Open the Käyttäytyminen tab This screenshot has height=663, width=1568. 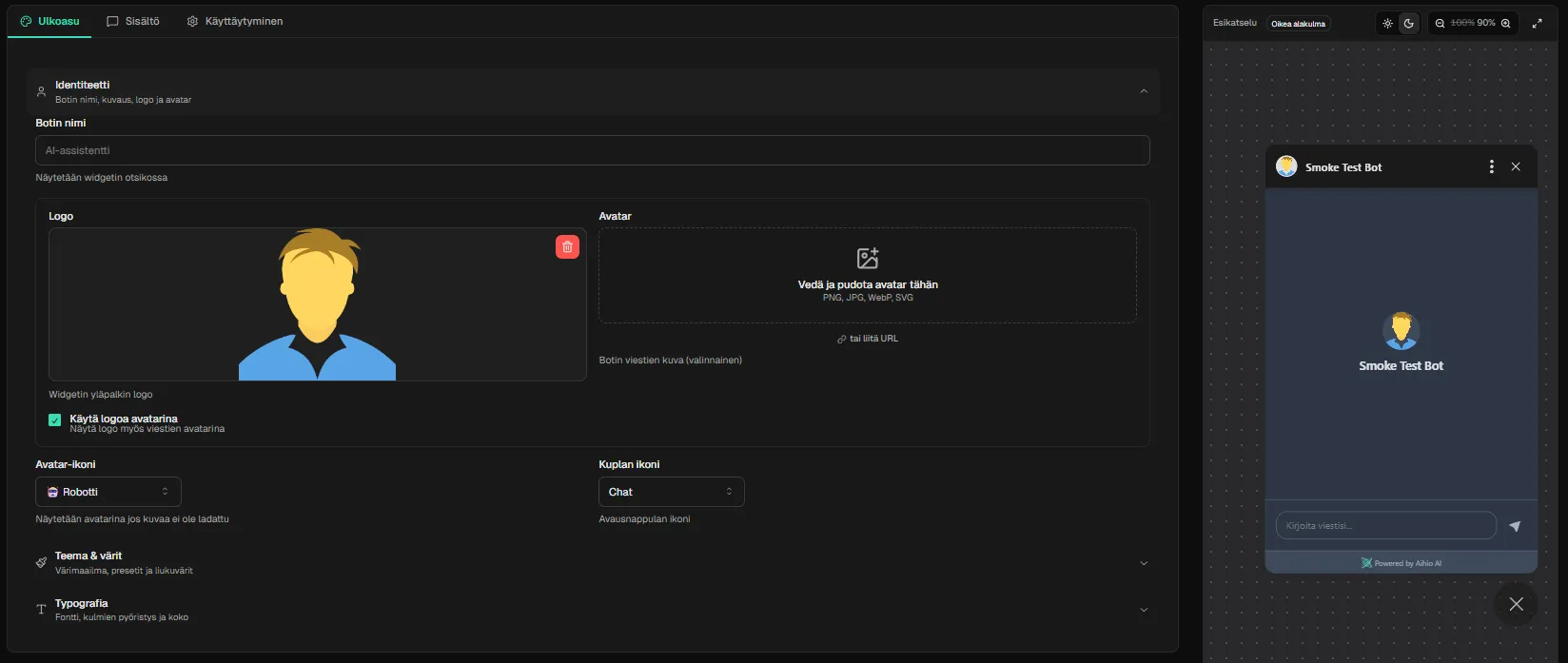(235, 21)
